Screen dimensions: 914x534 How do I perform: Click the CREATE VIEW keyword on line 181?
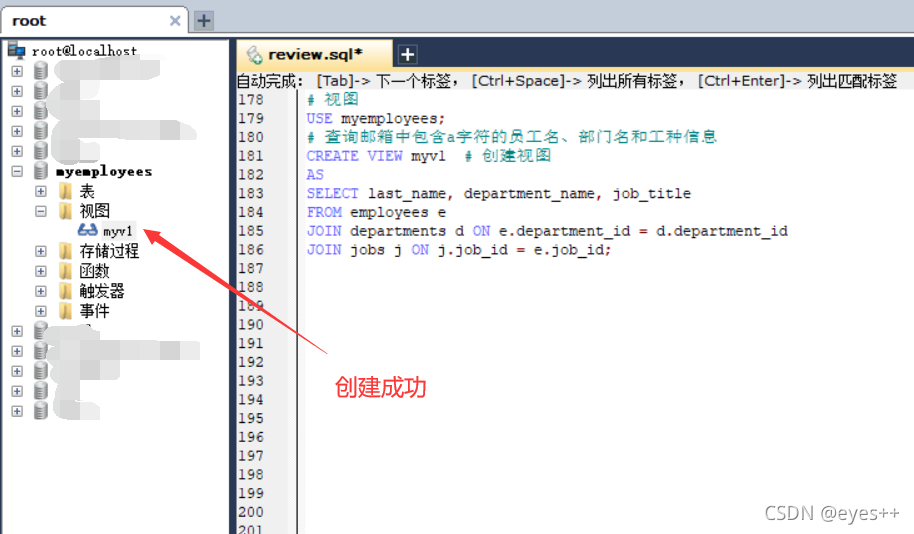[354, 156]
